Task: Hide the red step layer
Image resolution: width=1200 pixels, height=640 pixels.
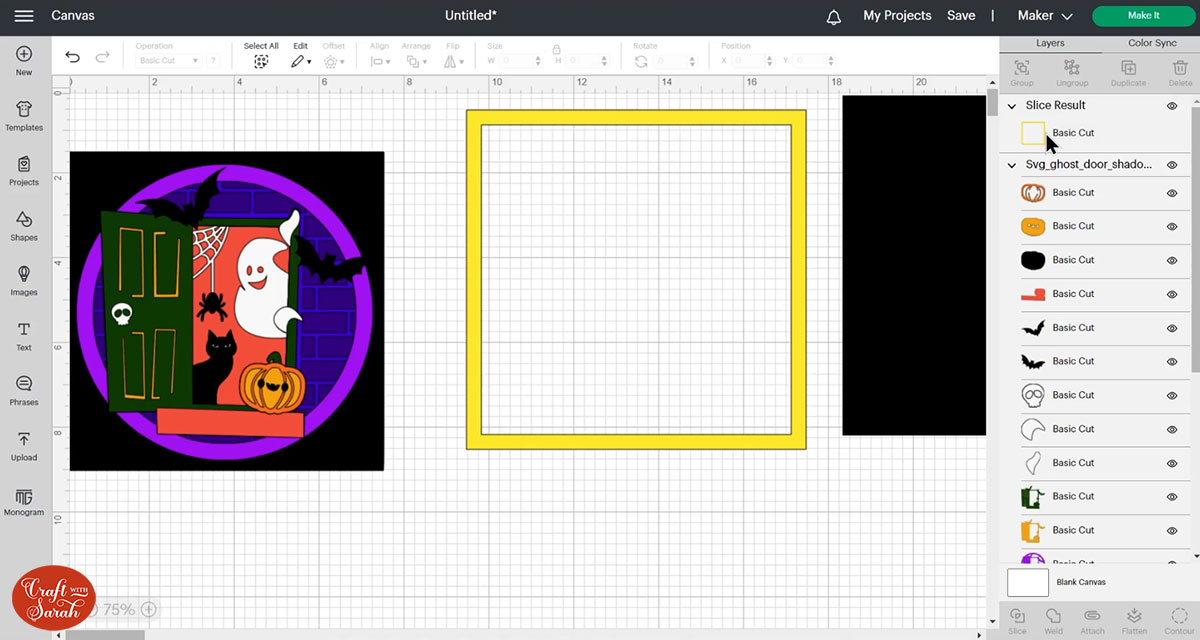Action: click(1172, 294)
